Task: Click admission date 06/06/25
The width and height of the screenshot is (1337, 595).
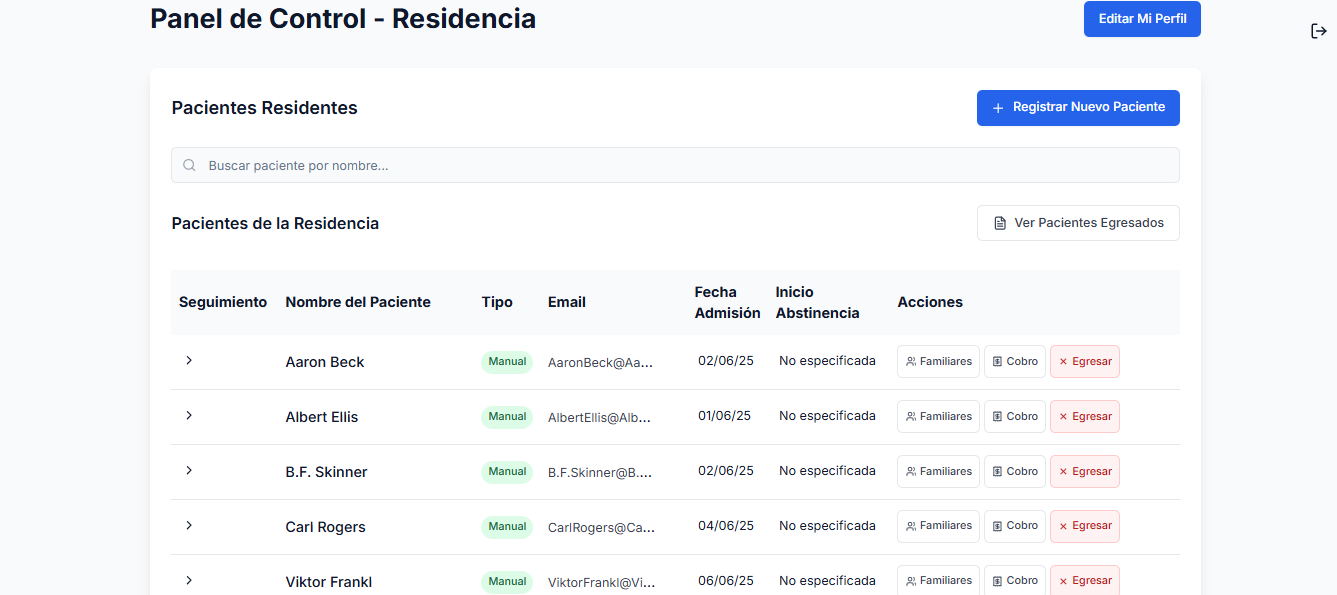Action: (726, 581)
